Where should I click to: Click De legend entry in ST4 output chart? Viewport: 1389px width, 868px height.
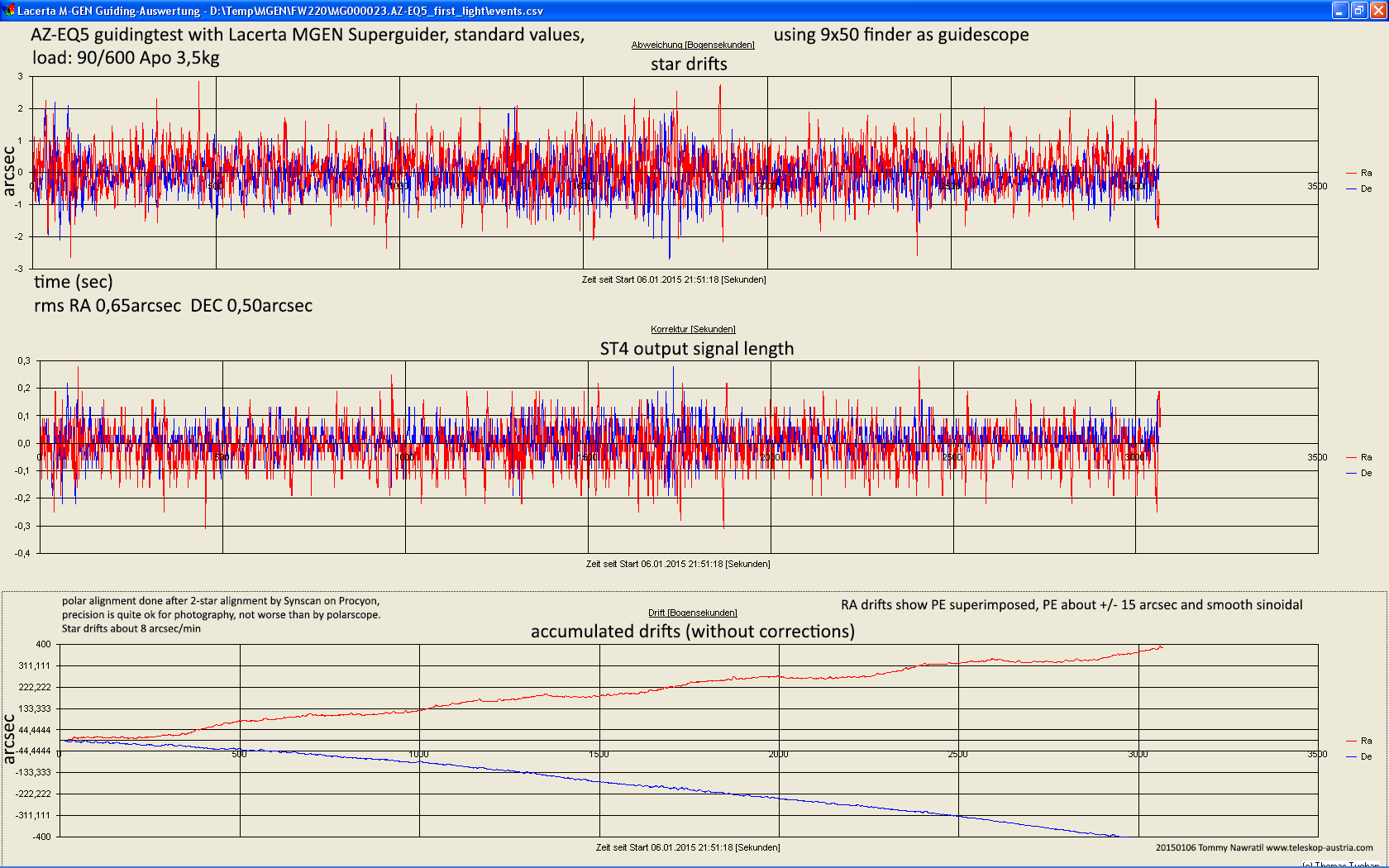pos(1359,473)
